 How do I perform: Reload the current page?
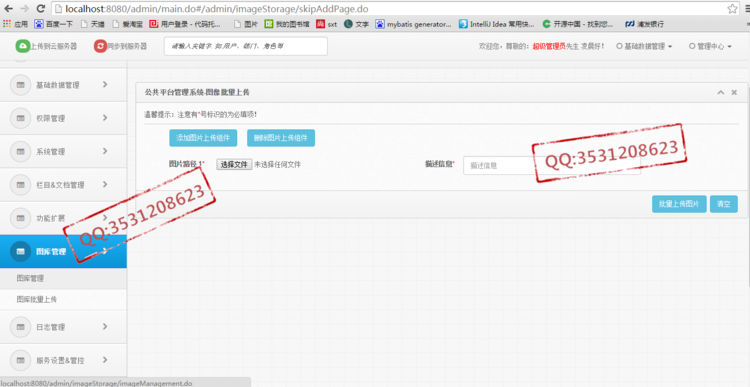pyautogui.click(x=41, y=9)
